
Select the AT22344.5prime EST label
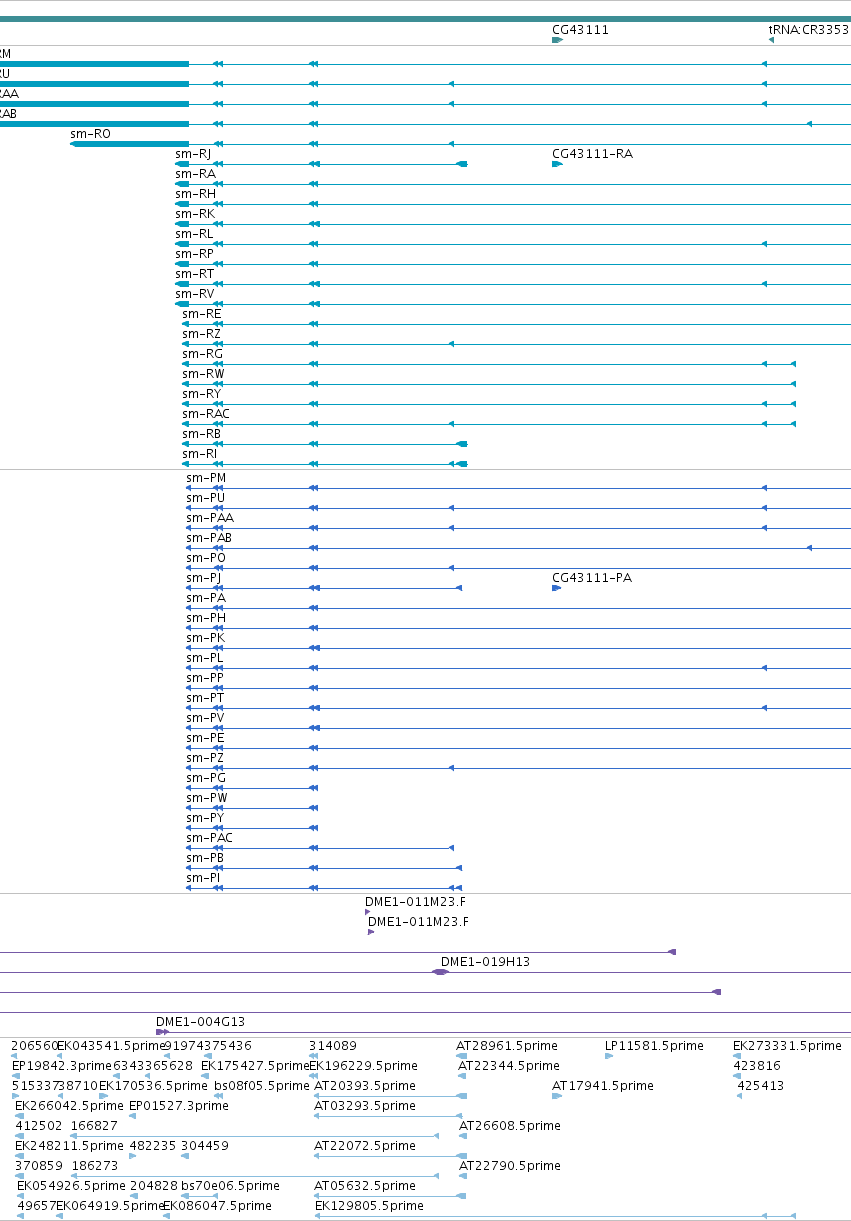508,1066
